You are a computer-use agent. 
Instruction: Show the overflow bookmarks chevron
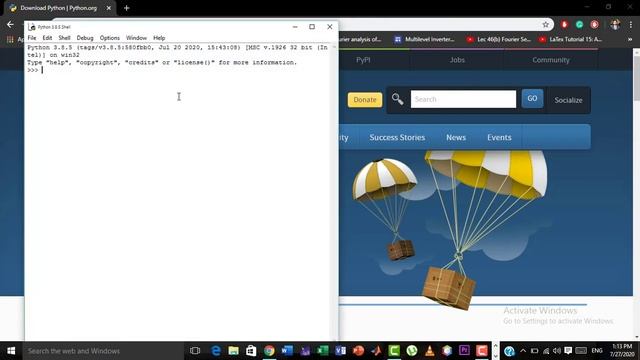pos(630,39)
